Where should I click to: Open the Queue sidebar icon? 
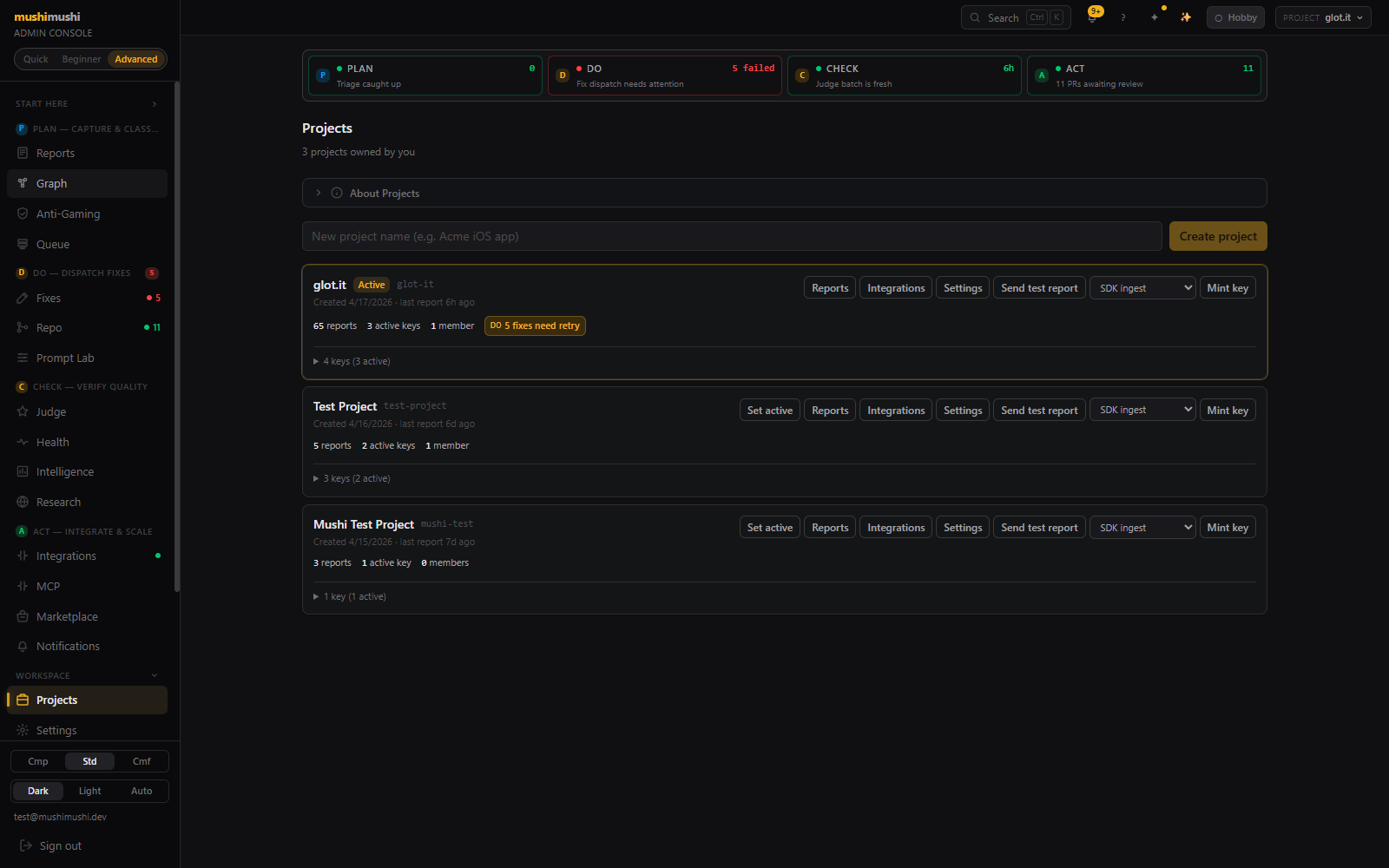point(23,244)
